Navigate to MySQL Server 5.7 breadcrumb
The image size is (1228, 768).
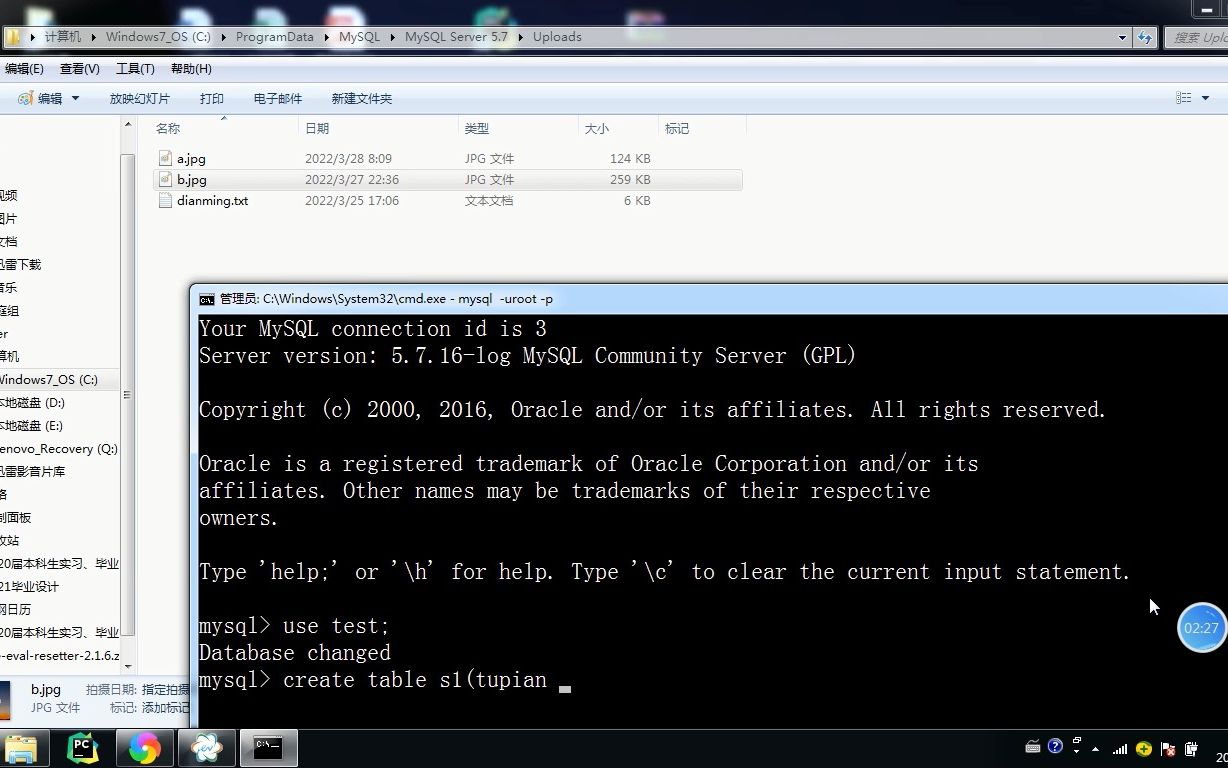456,37
